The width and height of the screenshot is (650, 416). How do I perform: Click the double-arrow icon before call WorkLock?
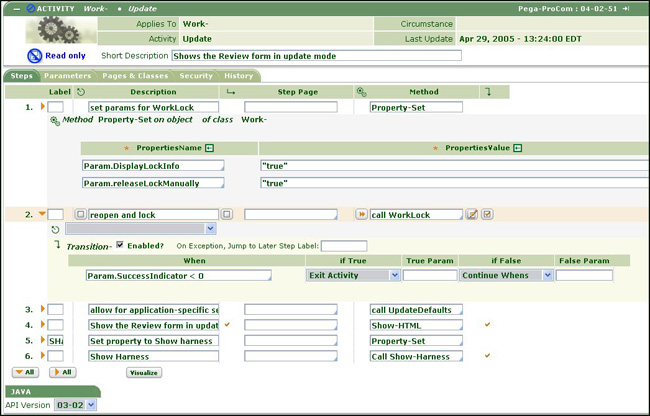[x=361, y=214]
